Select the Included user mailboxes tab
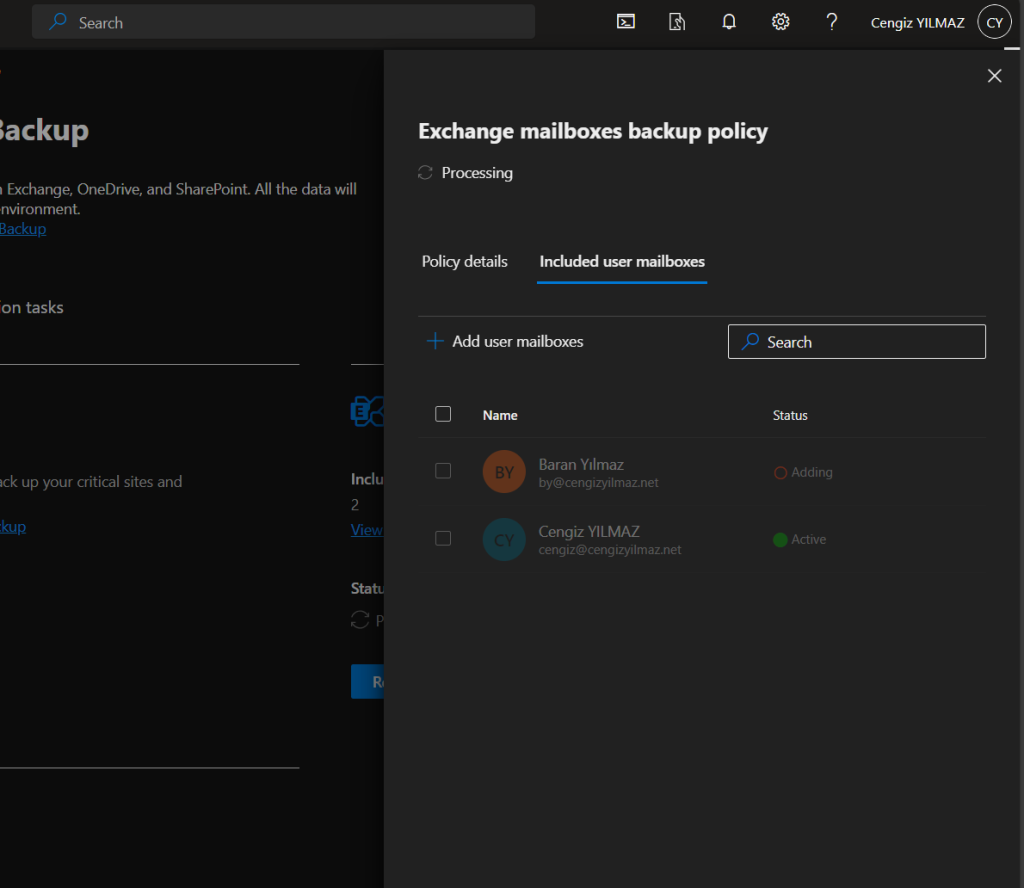Image resolution: width=1024 pixels, height=888 pixels. (622, 261)
